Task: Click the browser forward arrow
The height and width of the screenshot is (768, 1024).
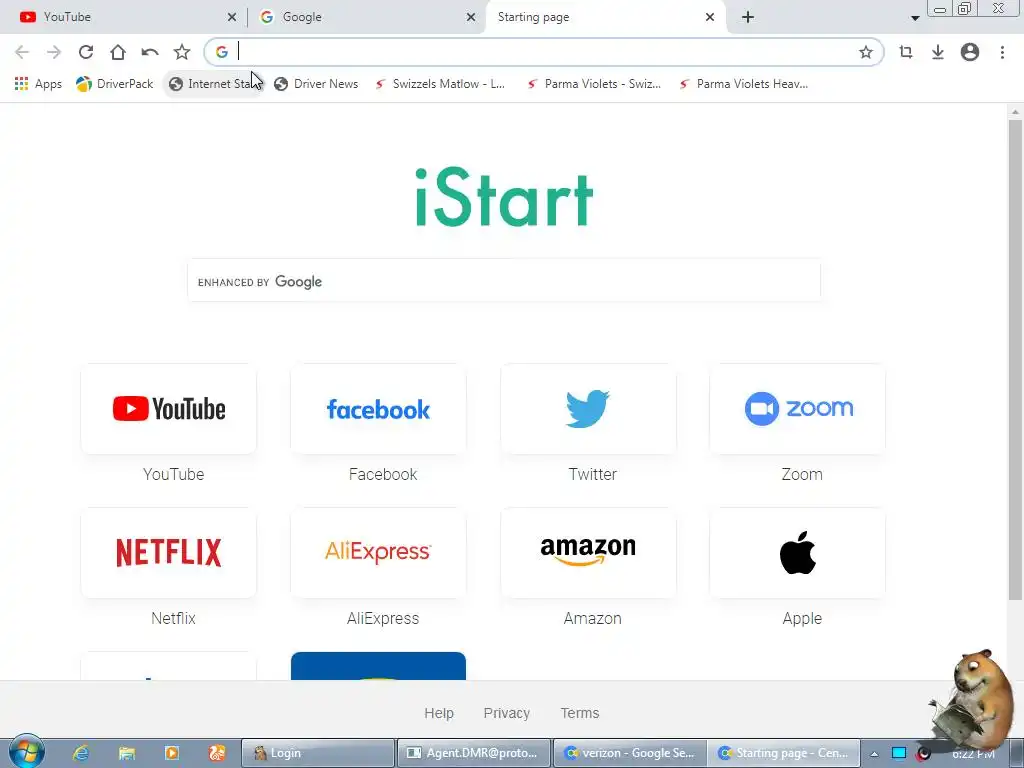Action: pos(54,52)
